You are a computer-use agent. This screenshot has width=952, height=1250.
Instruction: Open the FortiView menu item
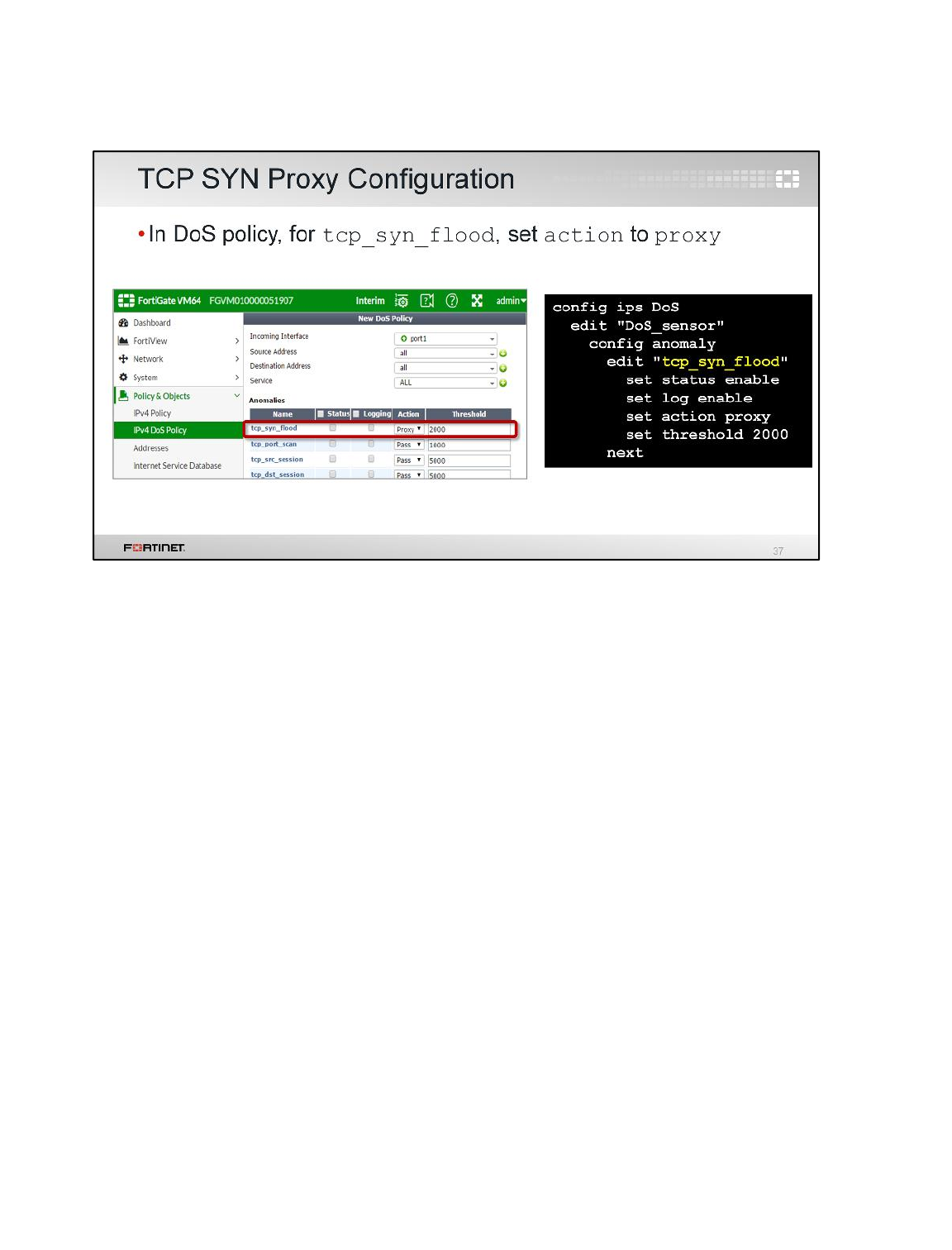point(150,341)
